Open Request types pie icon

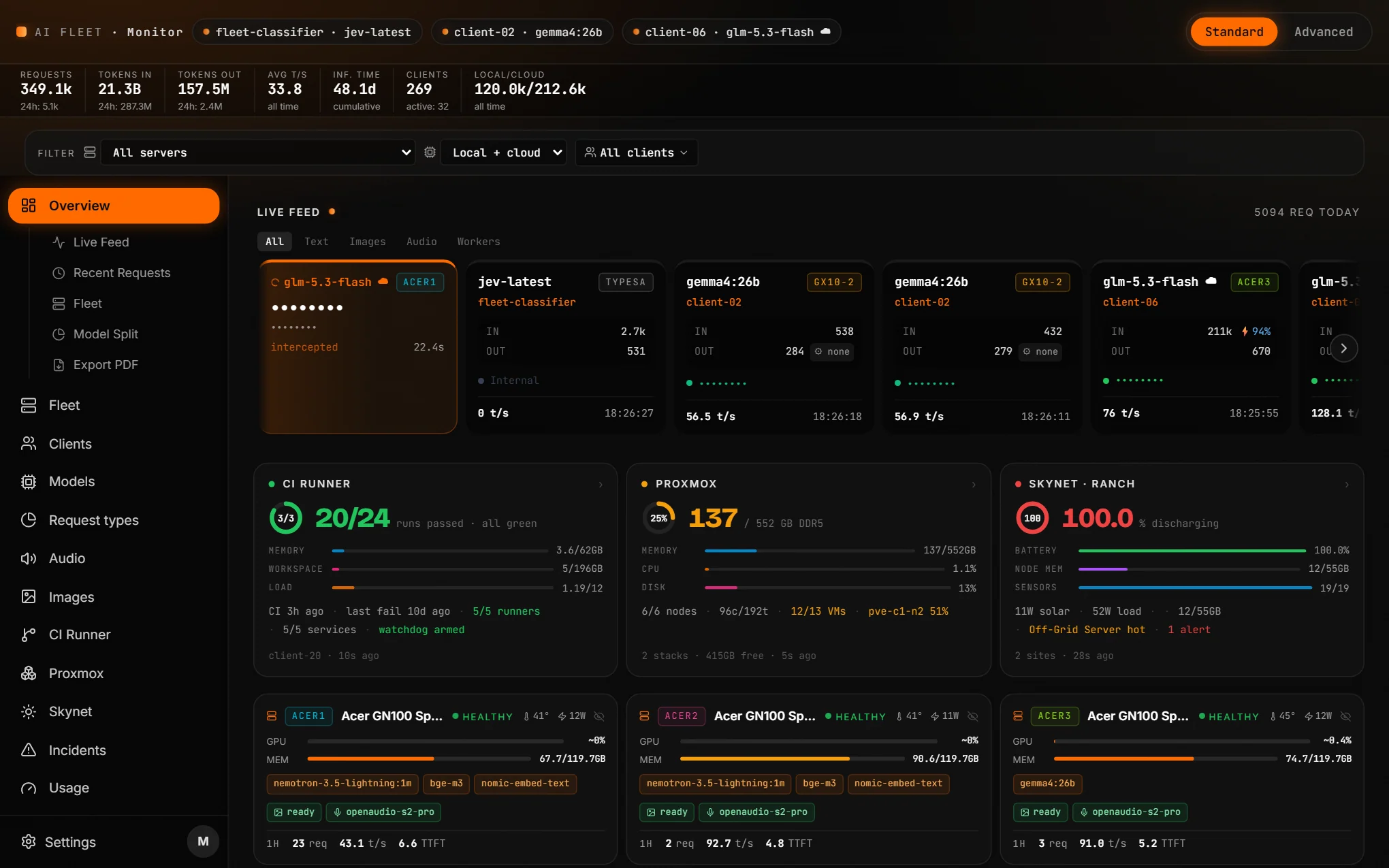pos(29,520)
